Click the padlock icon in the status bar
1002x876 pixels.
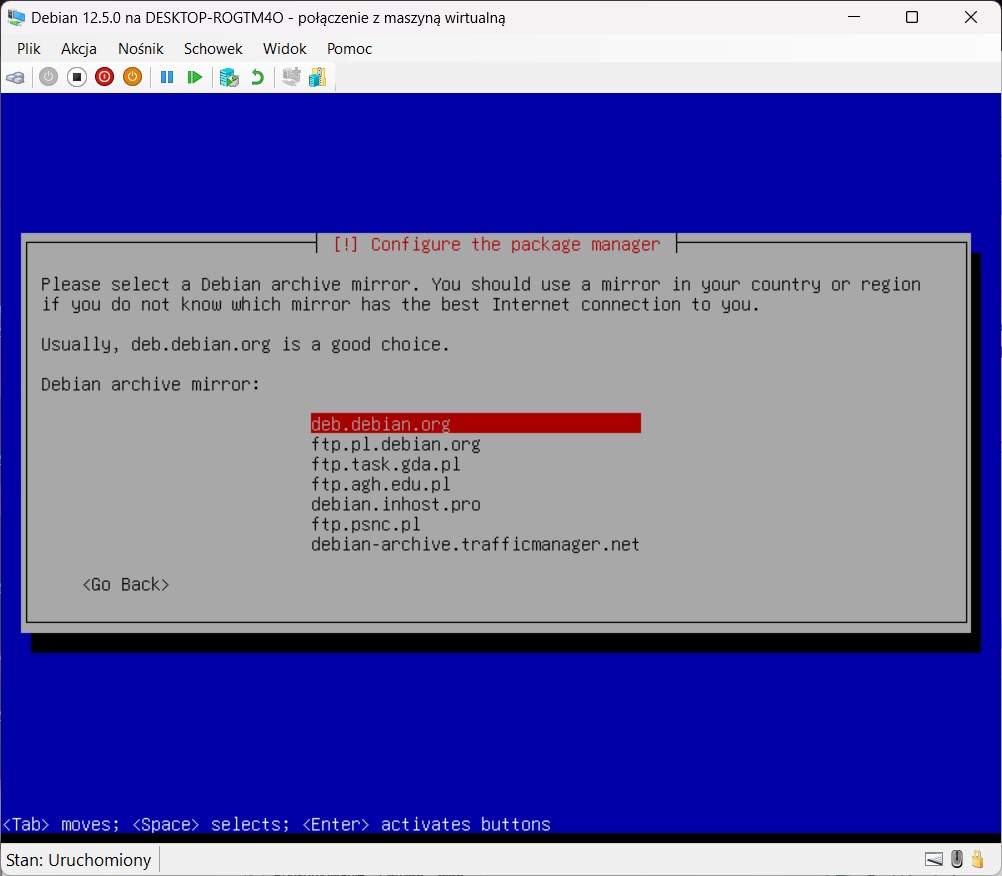(x=978, y=859)
